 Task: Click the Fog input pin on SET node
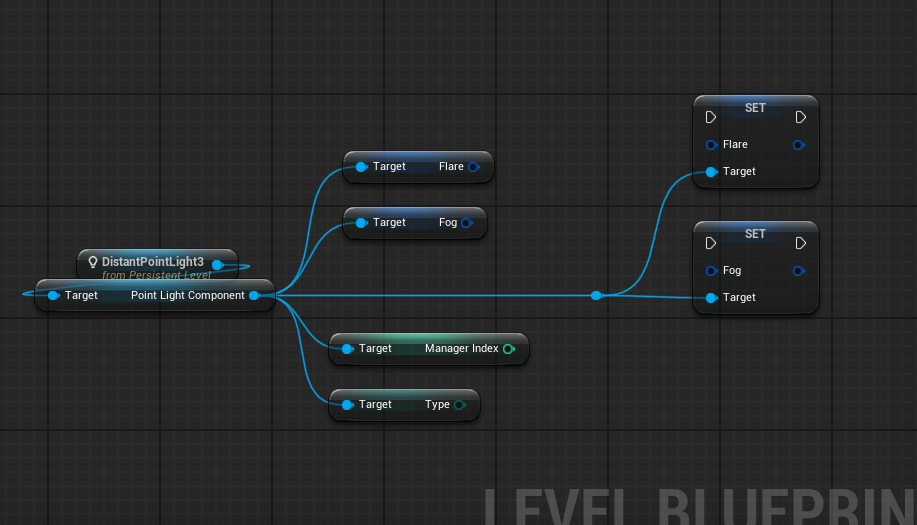[711, 271]
